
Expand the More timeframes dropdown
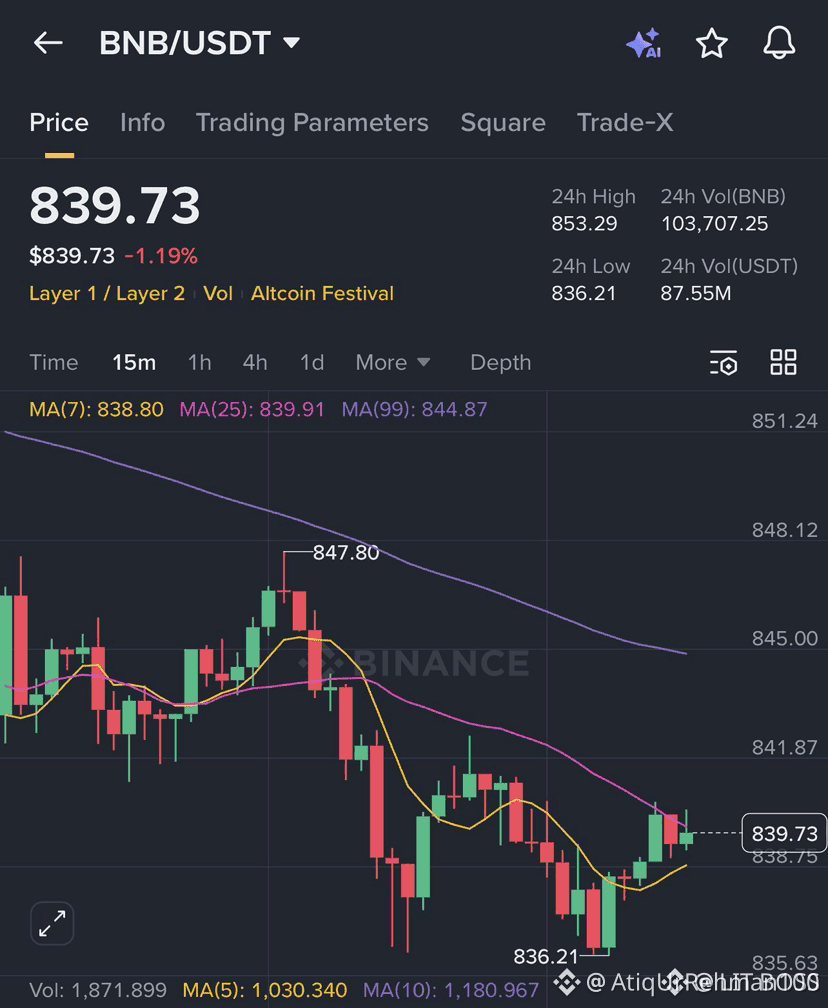[x=393, y=363]
